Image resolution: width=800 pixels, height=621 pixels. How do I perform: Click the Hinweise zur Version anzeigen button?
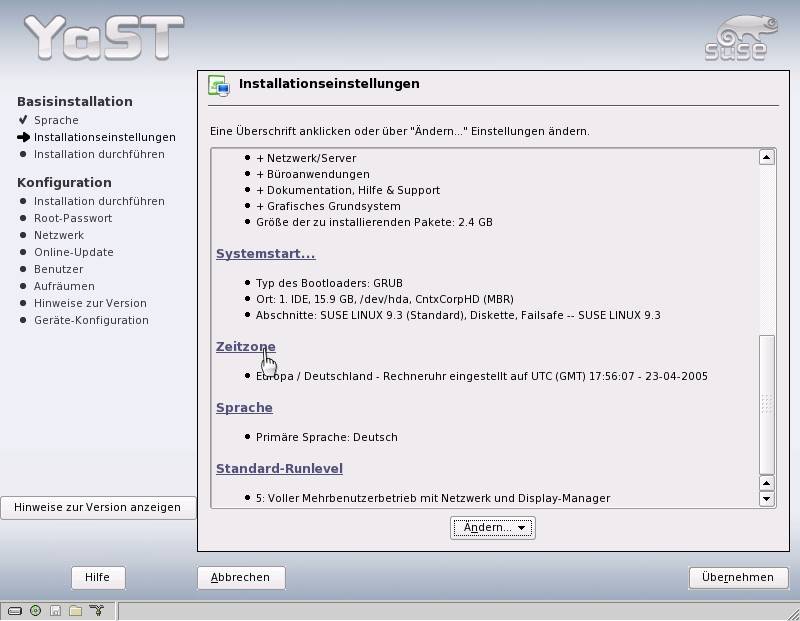97,508
